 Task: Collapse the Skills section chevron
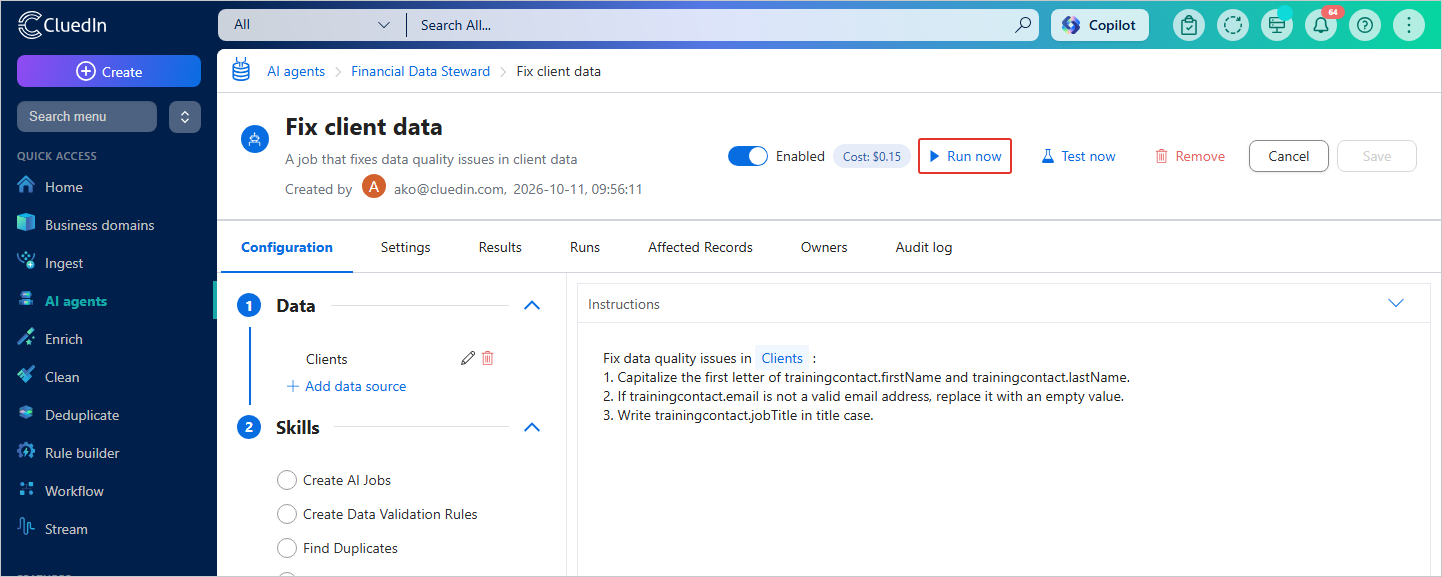click(532, 427)
